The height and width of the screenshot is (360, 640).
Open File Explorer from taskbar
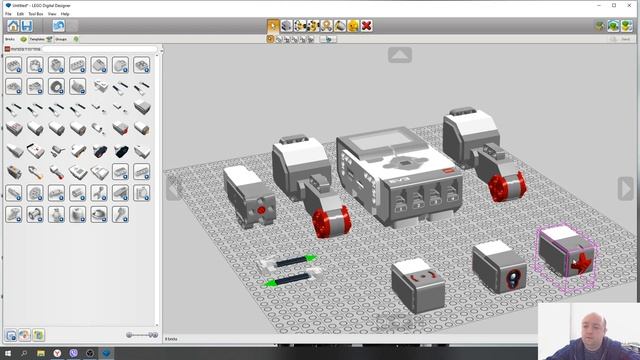[x=41, y=353]
